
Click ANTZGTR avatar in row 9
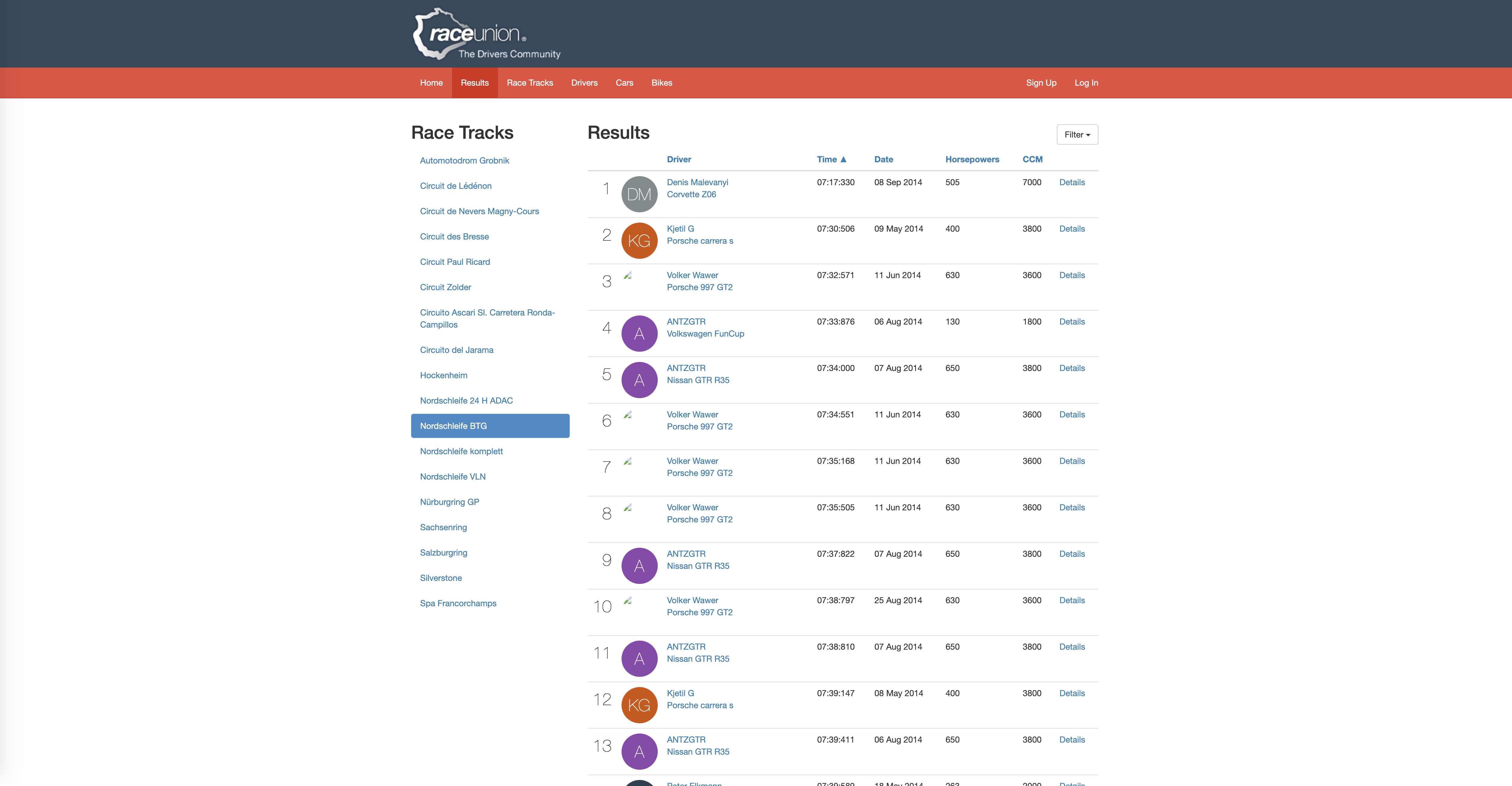[x=639, y=566]
